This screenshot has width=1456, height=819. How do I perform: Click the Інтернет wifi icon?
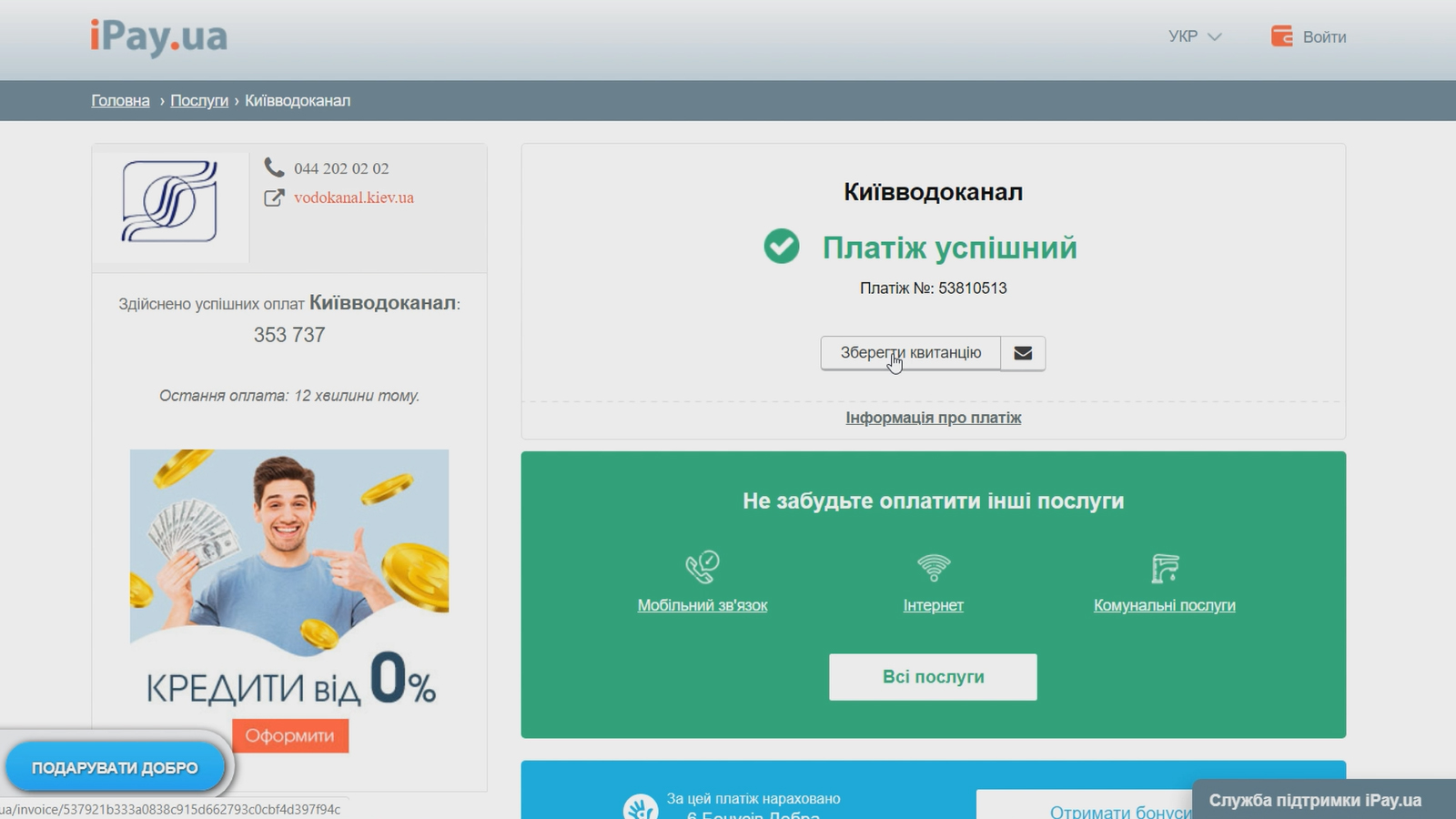pyautogui.click(x=934, y=567)
